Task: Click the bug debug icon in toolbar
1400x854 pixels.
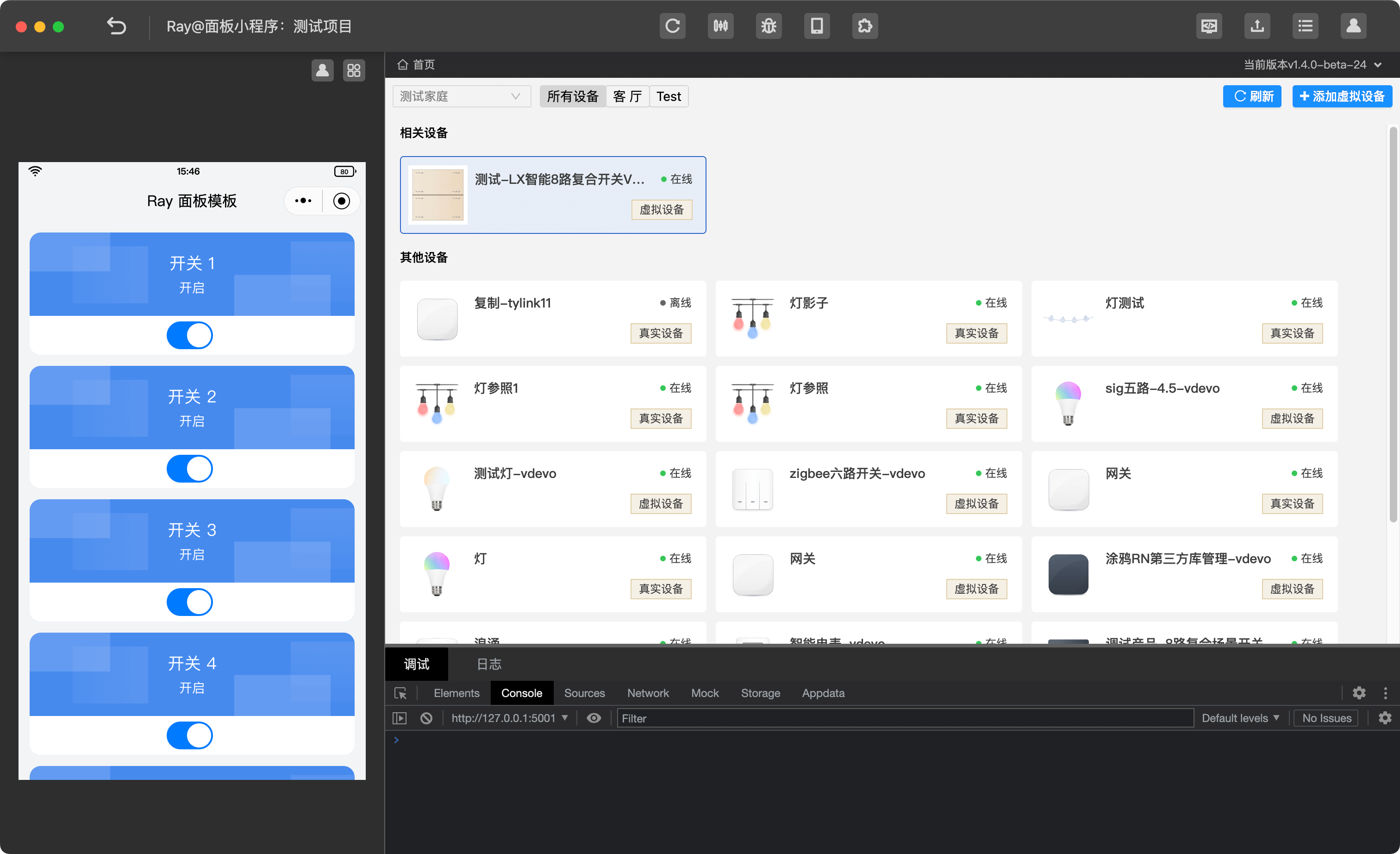Action: tap(768, 26)
